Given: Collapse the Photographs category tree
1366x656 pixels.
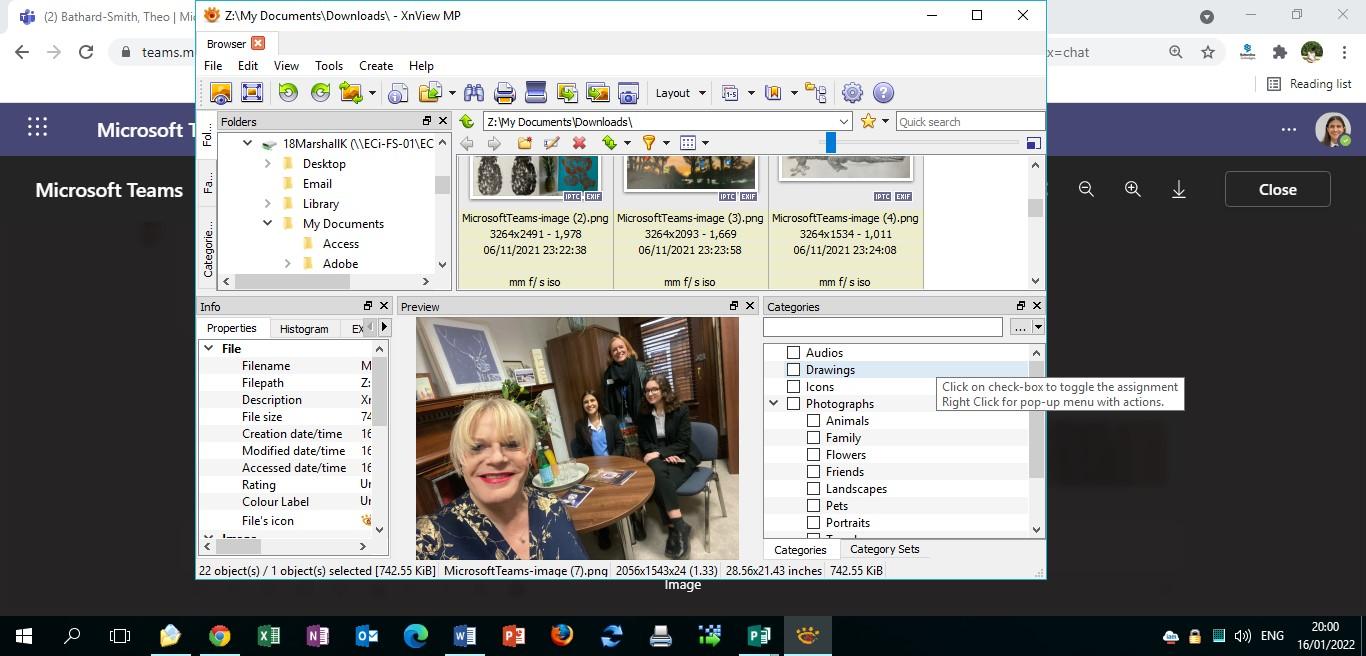Looking at the screenshot, I should (x=773, y=403).
